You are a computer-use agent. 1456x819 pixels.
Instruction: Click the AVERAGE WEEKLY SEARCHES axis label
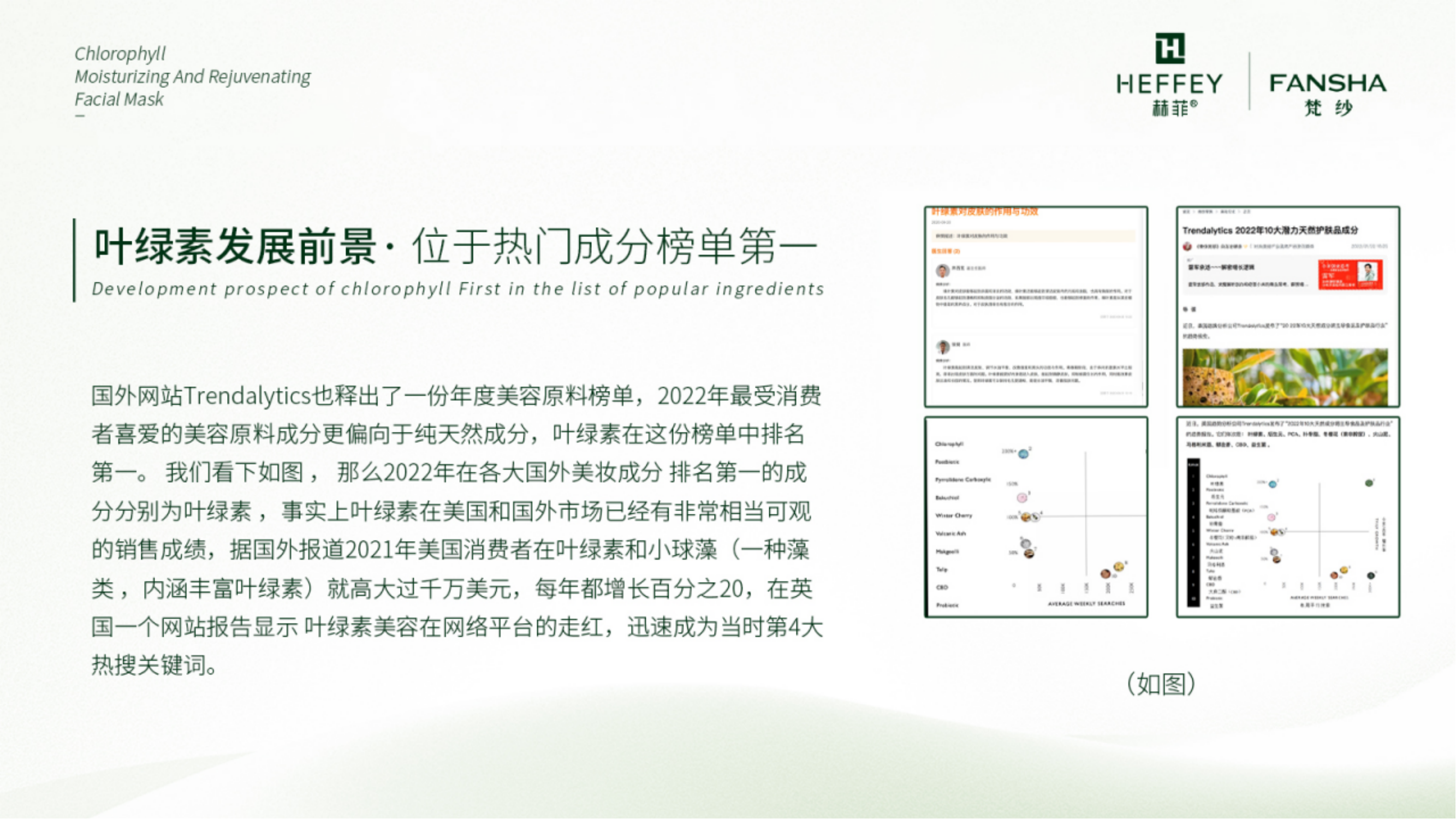click(1086, 604)
